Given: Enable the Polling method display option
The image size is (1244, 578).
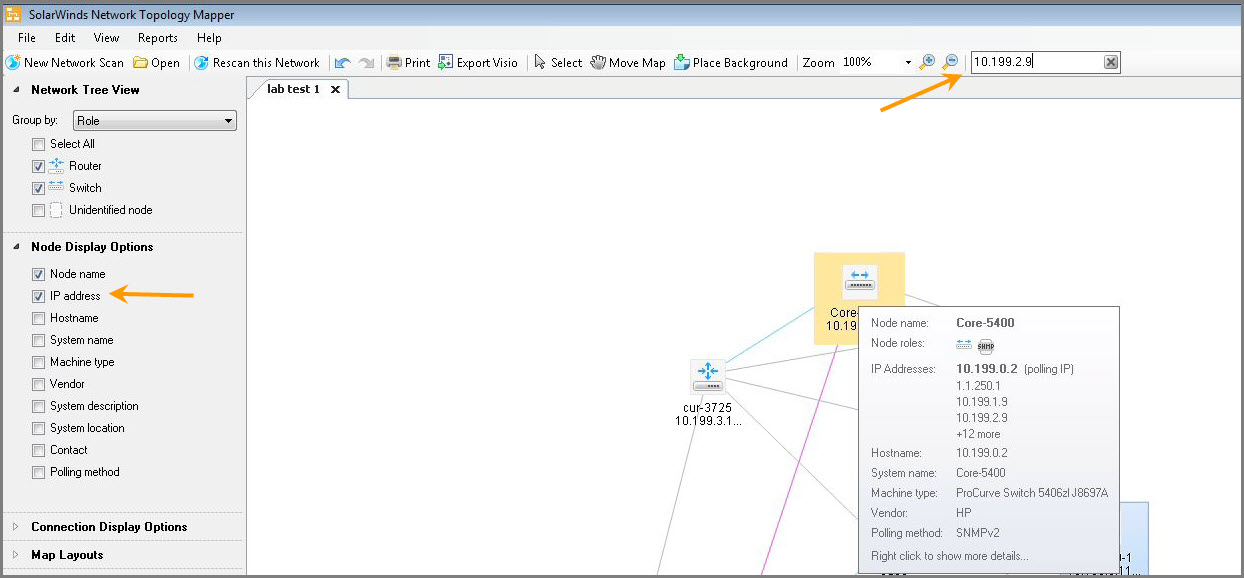Looking at the screenshot, I should coord(38,472).
